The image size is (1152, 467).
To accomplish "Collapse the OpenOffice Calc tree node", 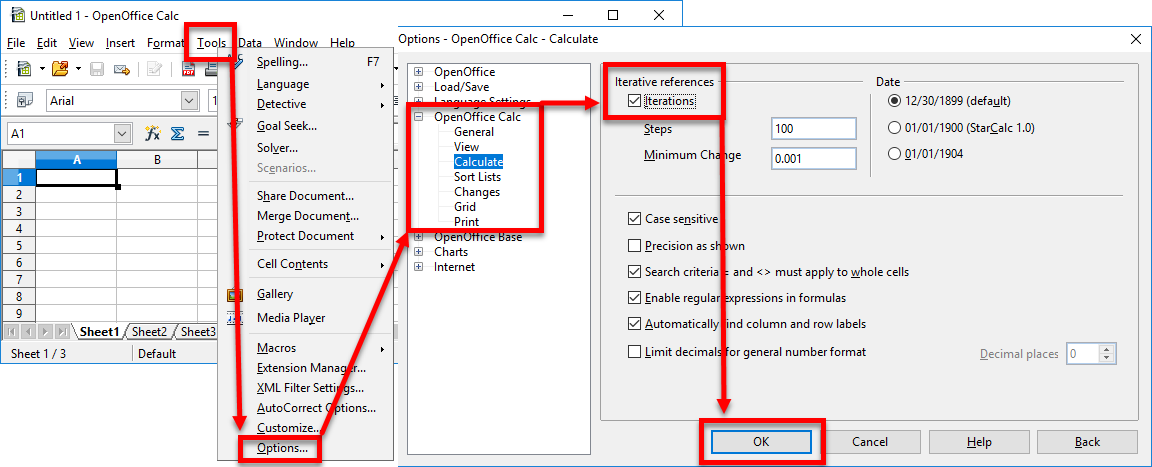I will coord(419,117).
